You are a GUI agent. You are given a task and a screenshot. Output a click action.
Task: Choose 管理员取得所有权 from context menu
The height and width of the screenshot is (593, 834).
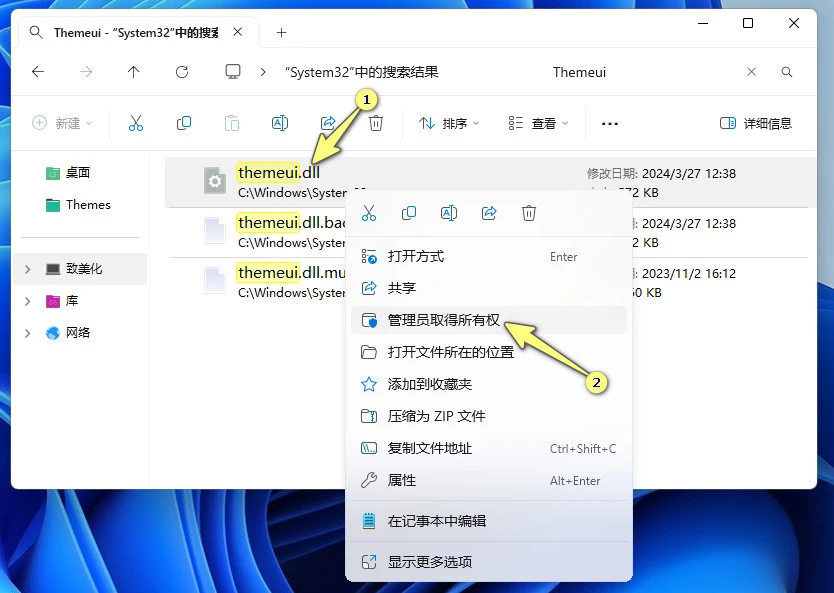click(x=489, y=320)
